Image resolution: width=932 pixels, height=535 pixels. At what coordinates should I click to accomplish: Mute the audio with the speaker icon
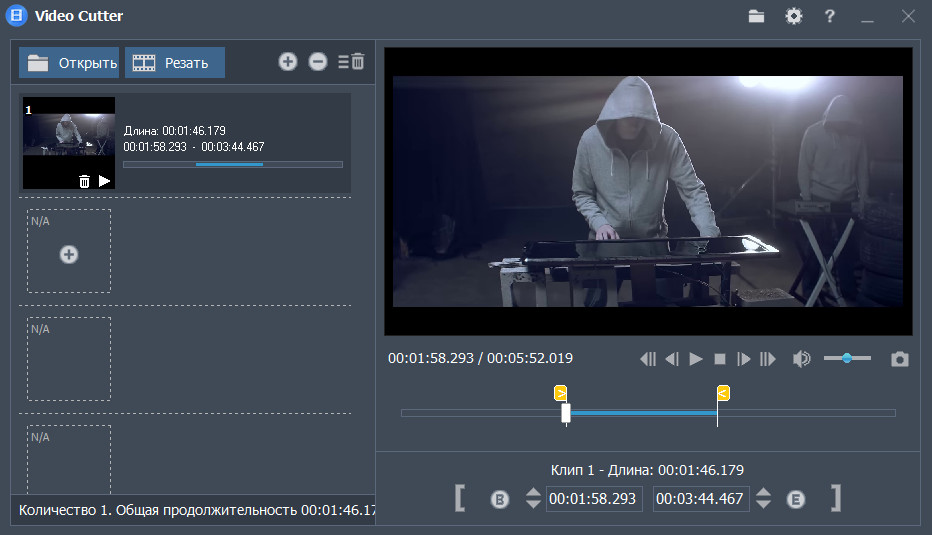[x=801, y=359]
